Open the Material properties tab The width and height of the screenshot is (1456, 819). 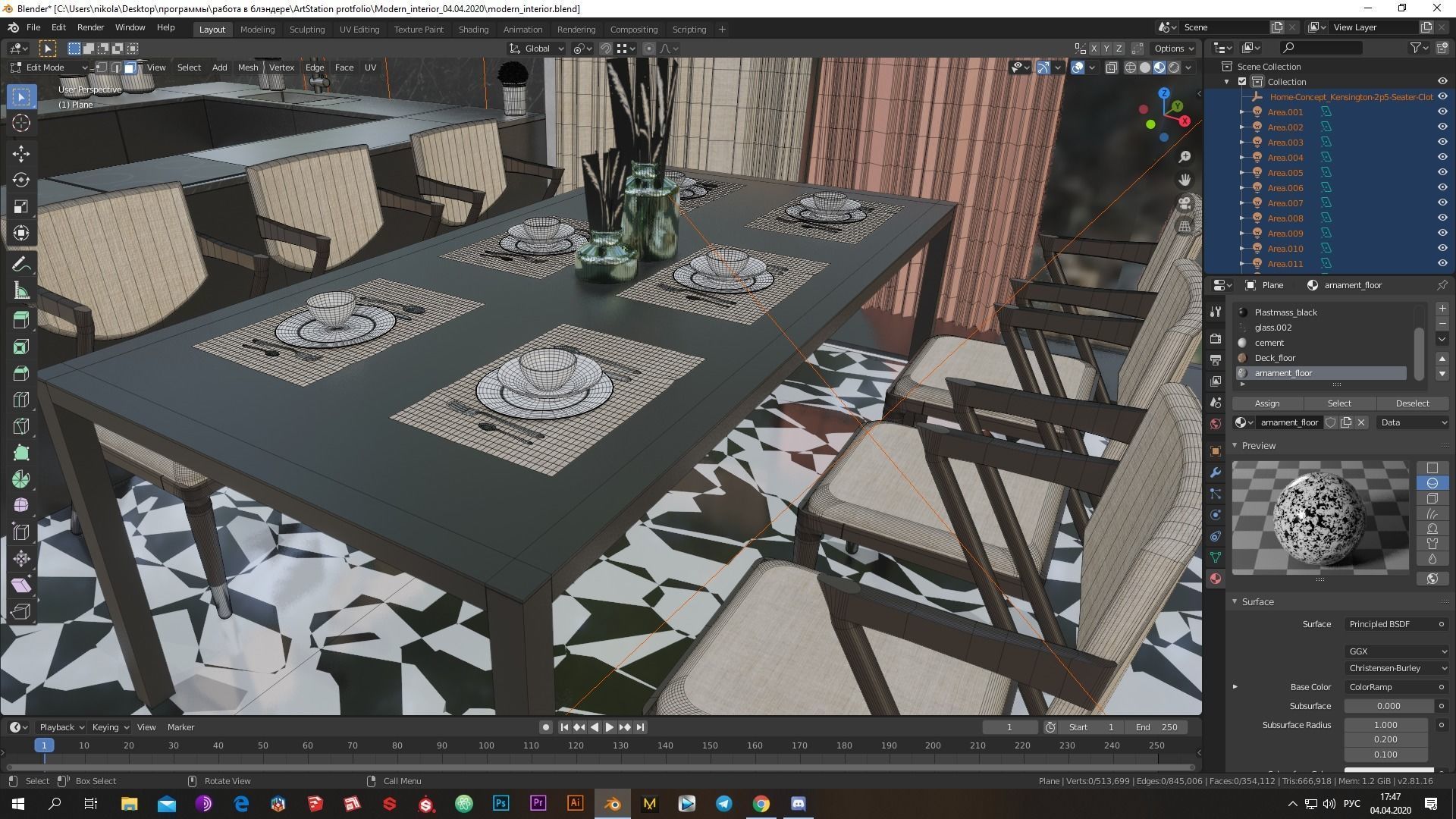pos(1216,579)
